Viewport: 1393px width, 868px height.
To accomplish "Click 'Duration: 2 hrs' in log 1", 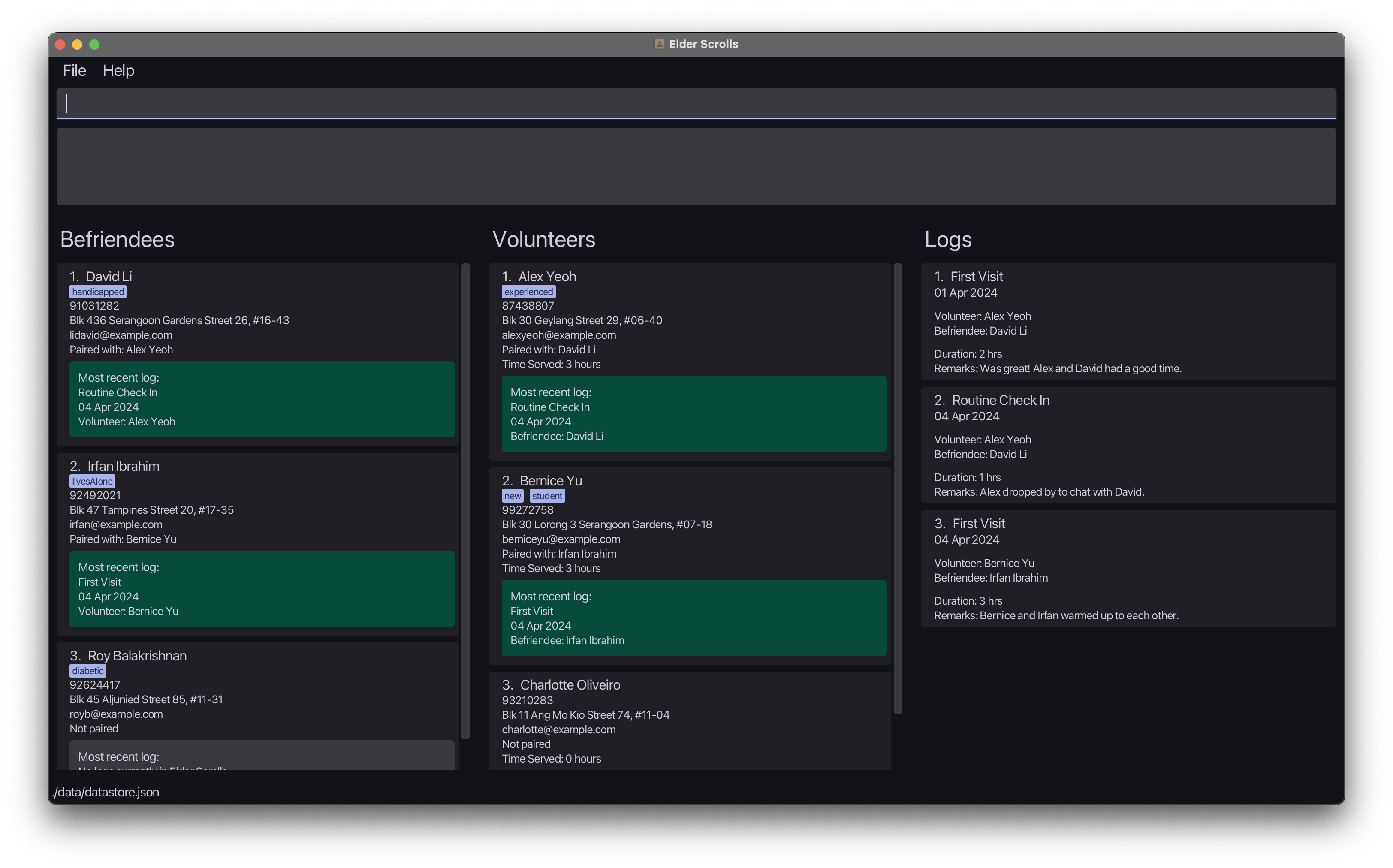I will (968, 354).
